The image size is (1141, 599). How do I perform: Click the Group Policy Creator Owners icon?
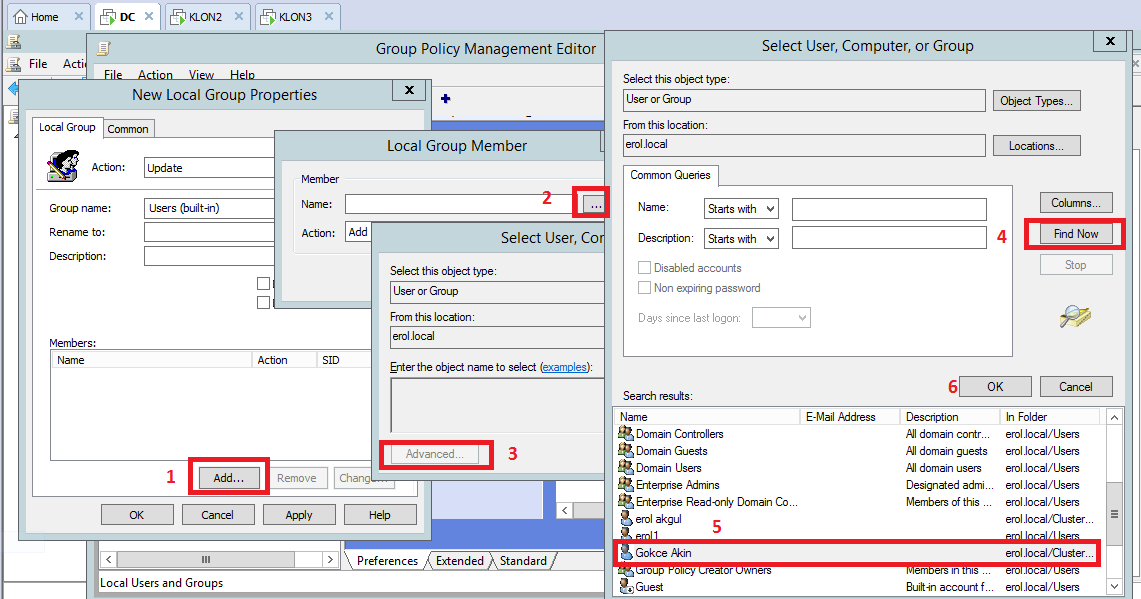626,570
